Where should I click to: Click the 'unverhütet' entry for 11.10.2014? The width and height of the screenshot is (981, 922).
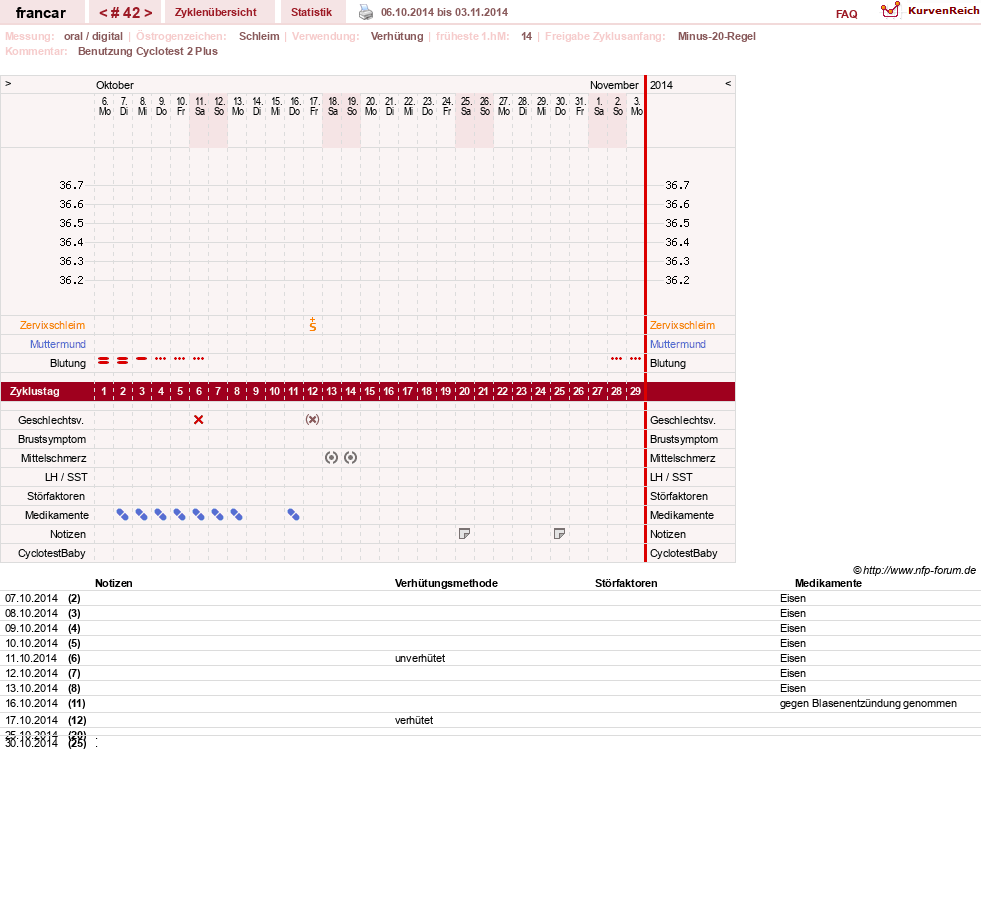tap(420, 658)
